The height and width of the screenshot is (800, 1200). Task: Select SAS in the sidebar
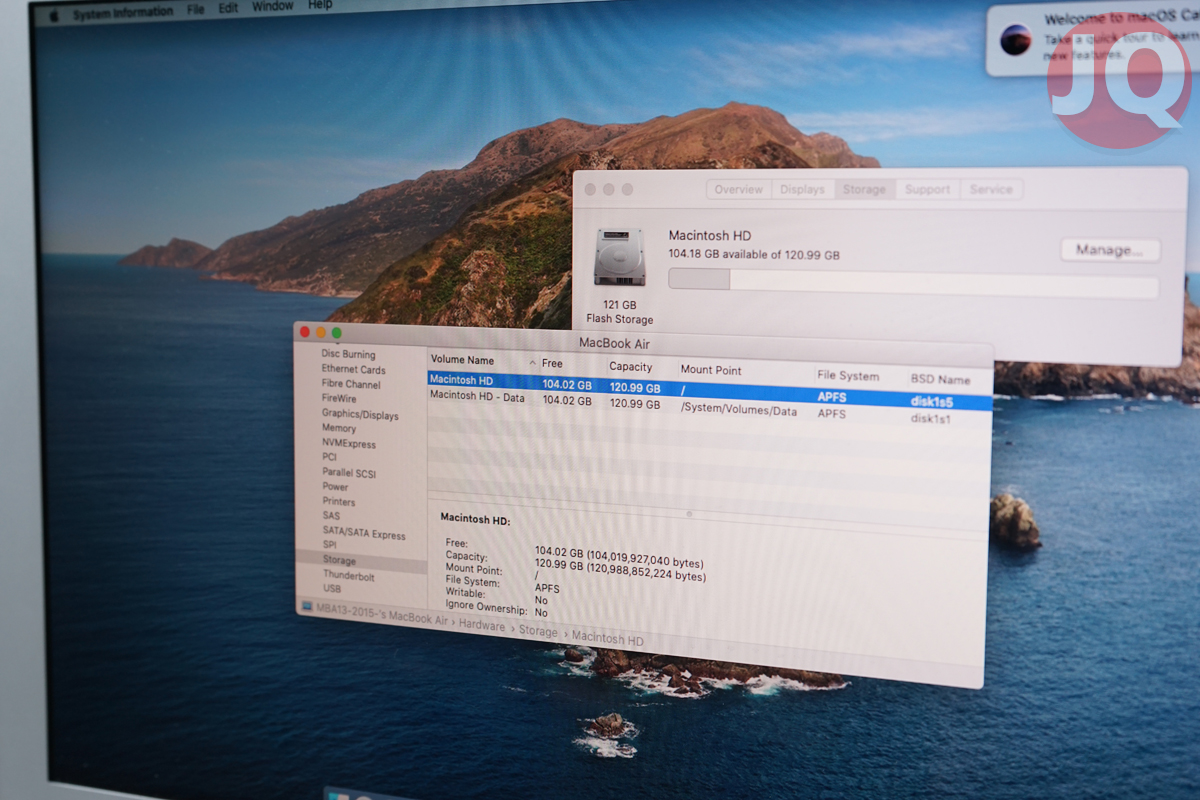[x=331, y=516]
